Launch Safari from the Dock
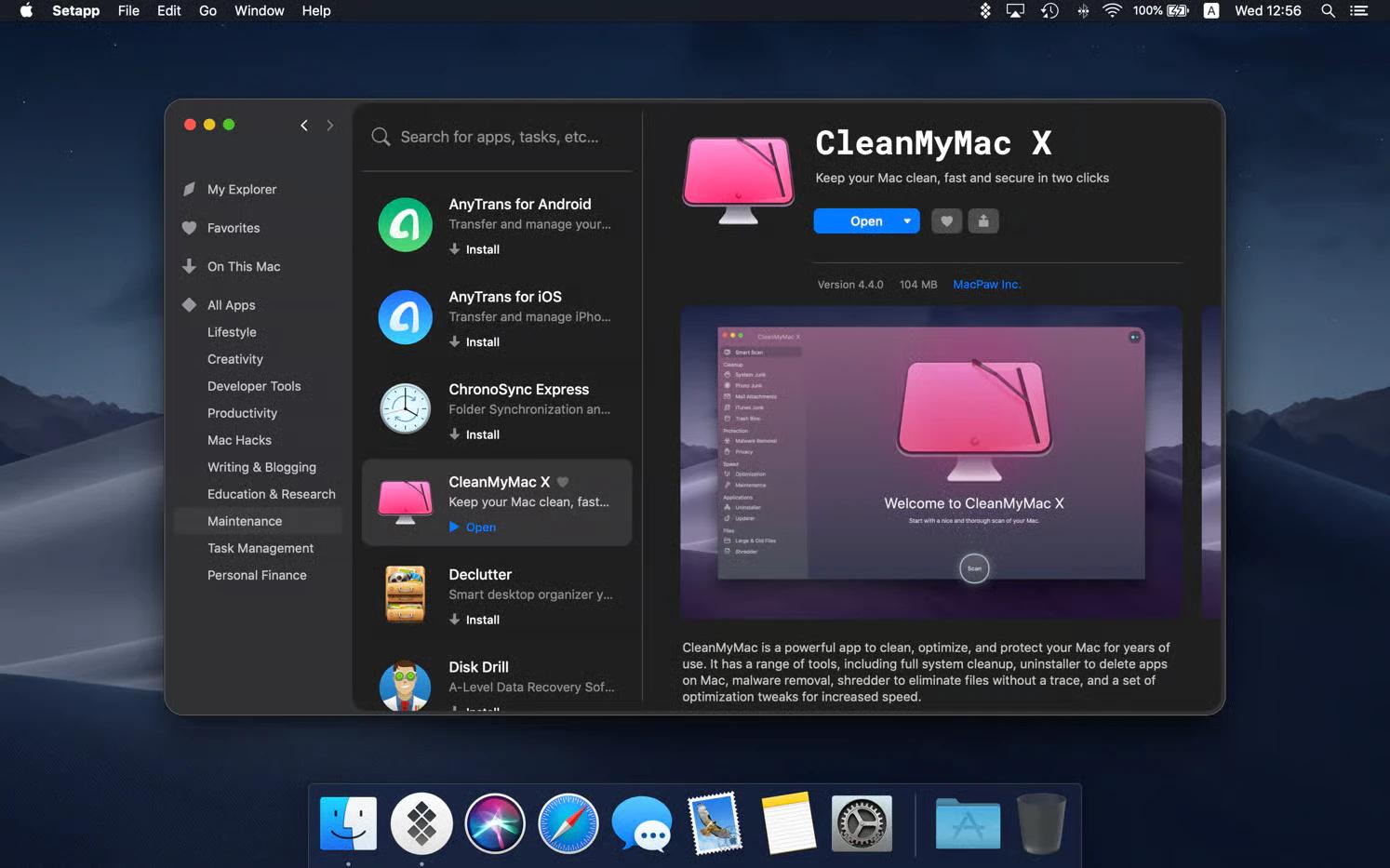Viewport: 1390px width, 868px height. pyautogui.click(x=568, y=823)
